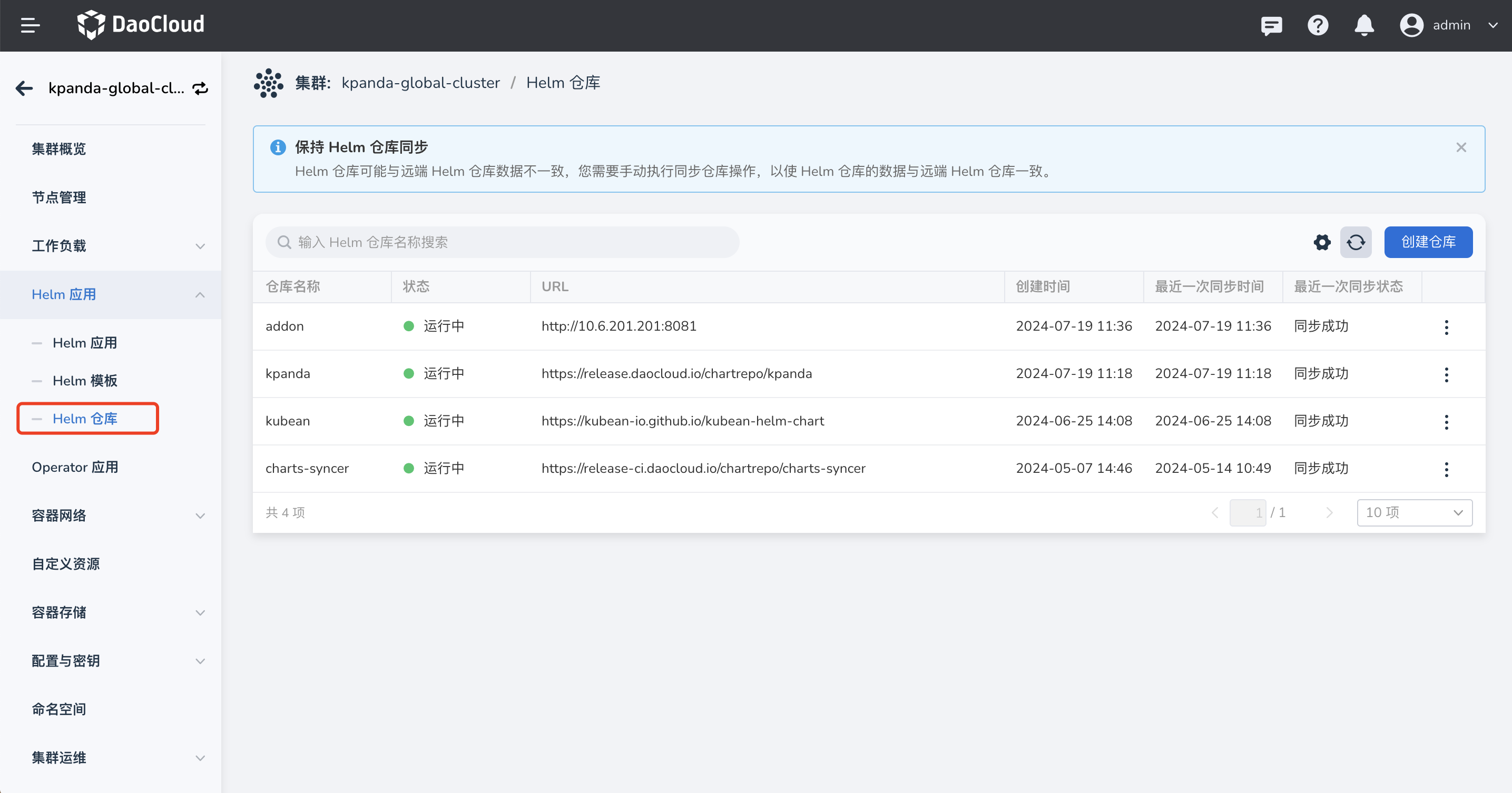Click the 创建仓库 button
Viewport: 1512px width, 793px height.
[1428, 242]
